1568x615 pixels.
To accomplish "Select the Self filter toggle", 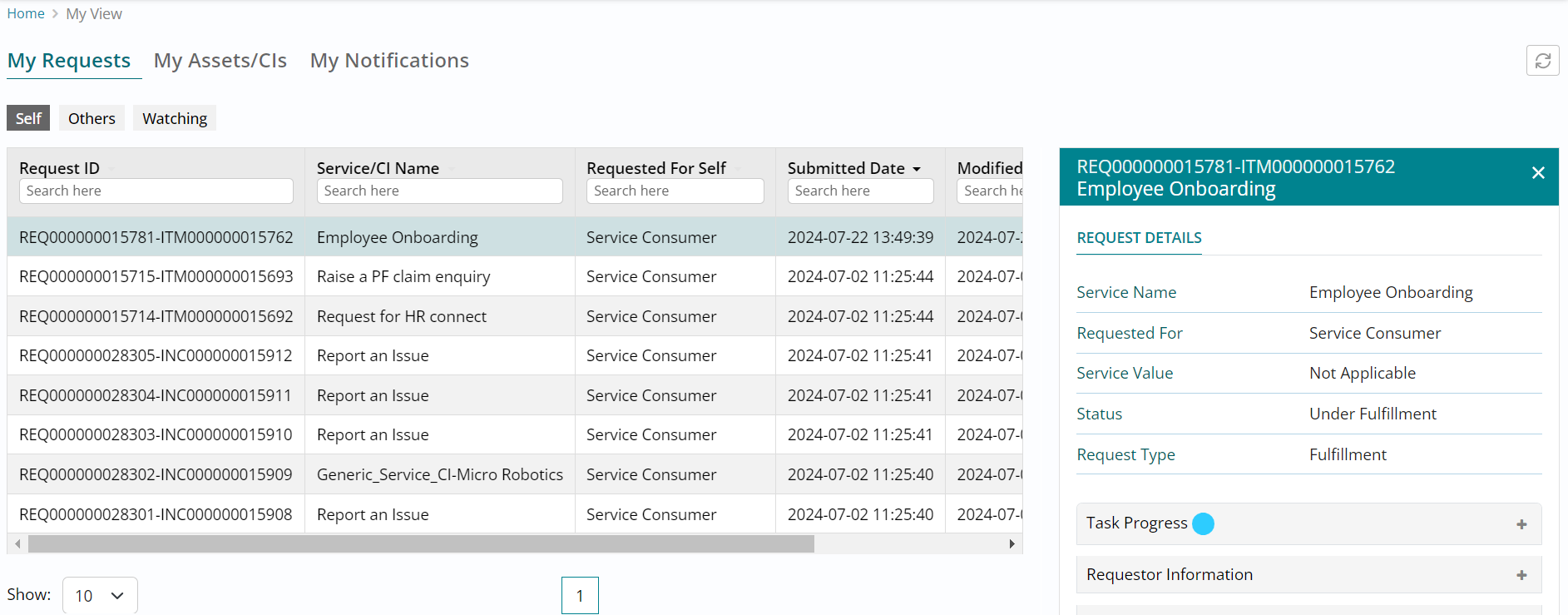I will pos(28,118).
